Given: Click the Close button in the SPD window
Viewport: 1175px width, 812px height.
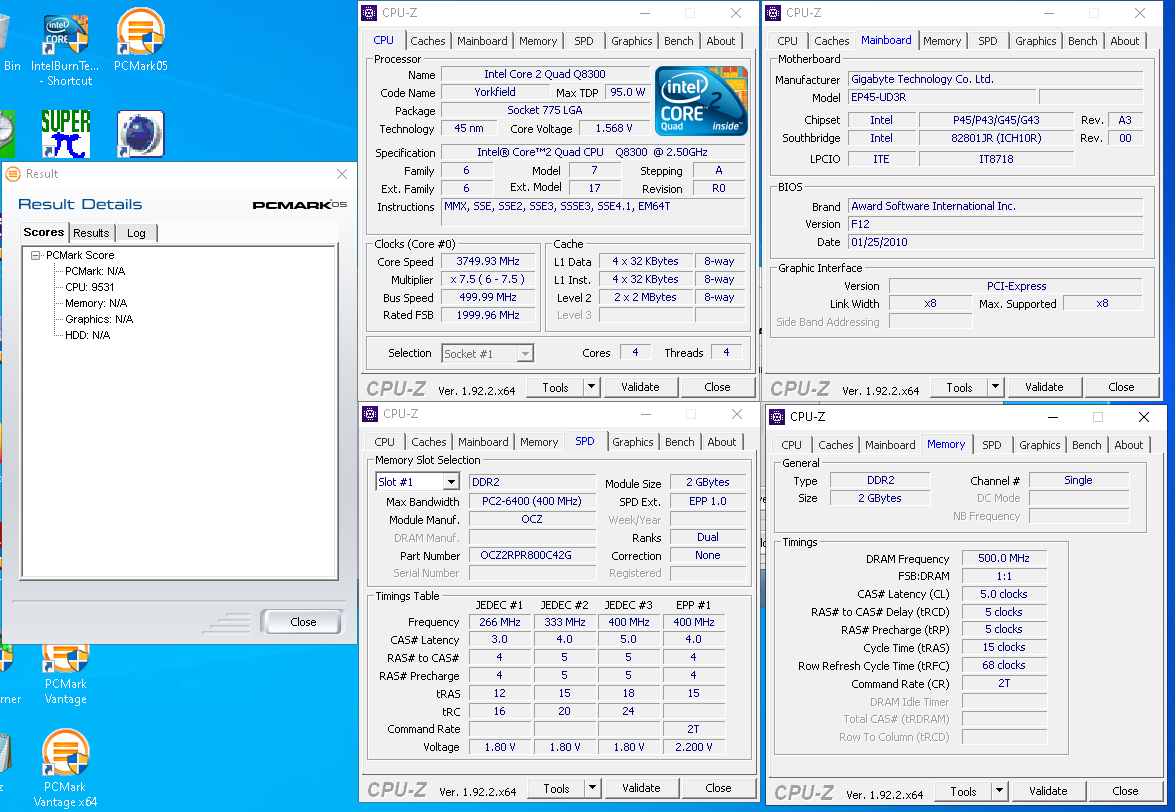Looking at the screenshot, I should click(718, 788).
